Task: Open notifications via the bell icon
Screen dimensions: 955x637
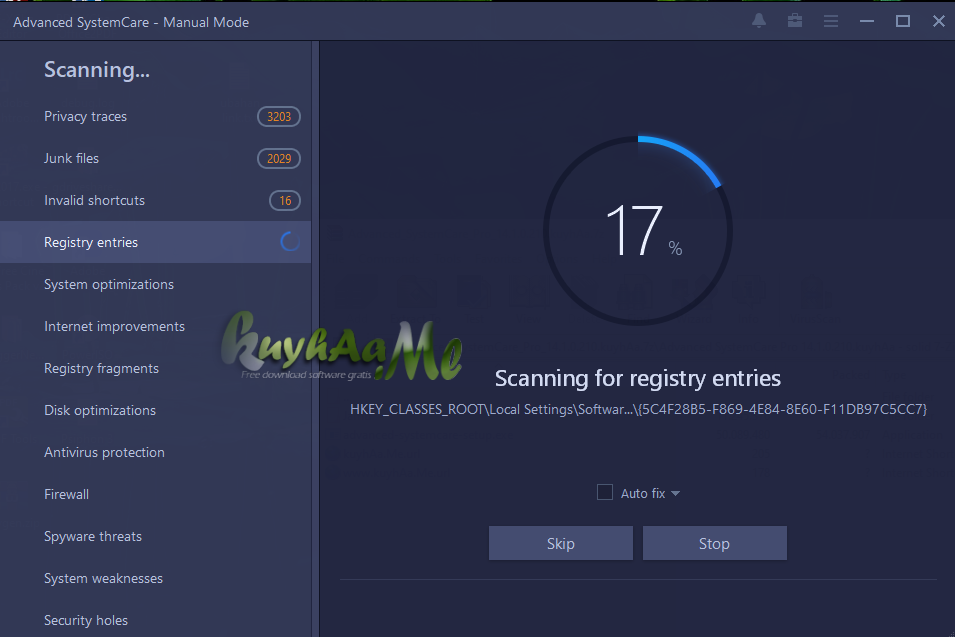Action: [x=759, y=20]
